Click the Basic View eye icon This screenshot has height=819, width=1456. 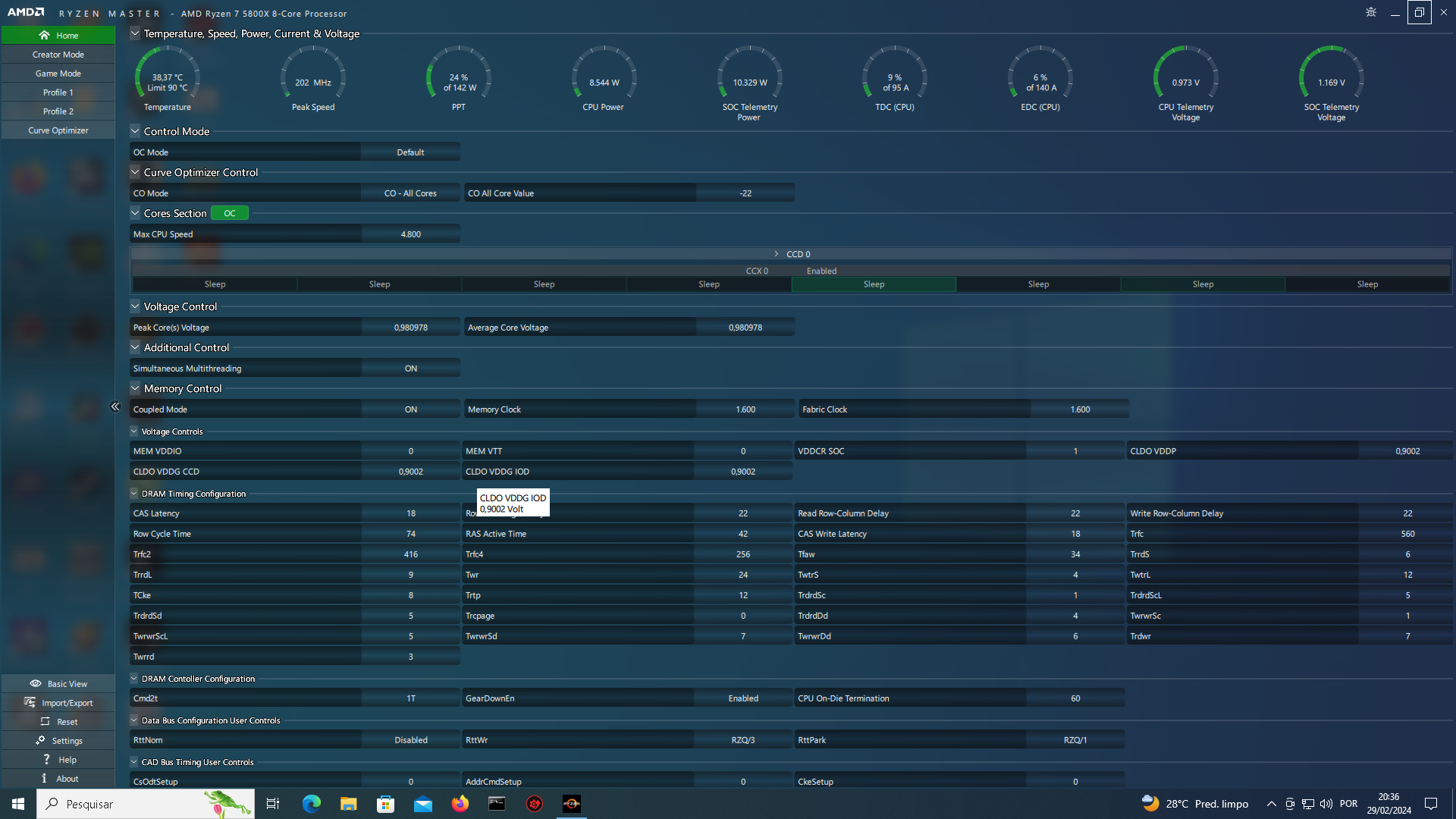tap(36, 683)
